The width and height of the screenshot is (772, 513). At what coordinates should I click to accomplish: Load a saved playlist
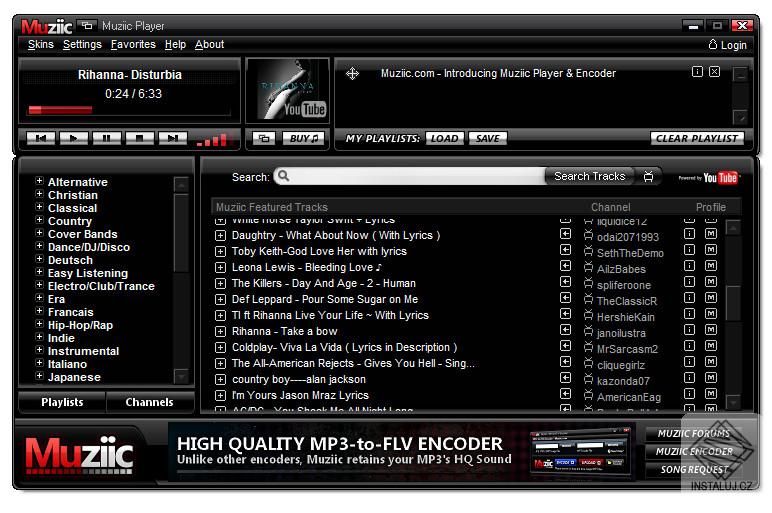coord(444,138)
